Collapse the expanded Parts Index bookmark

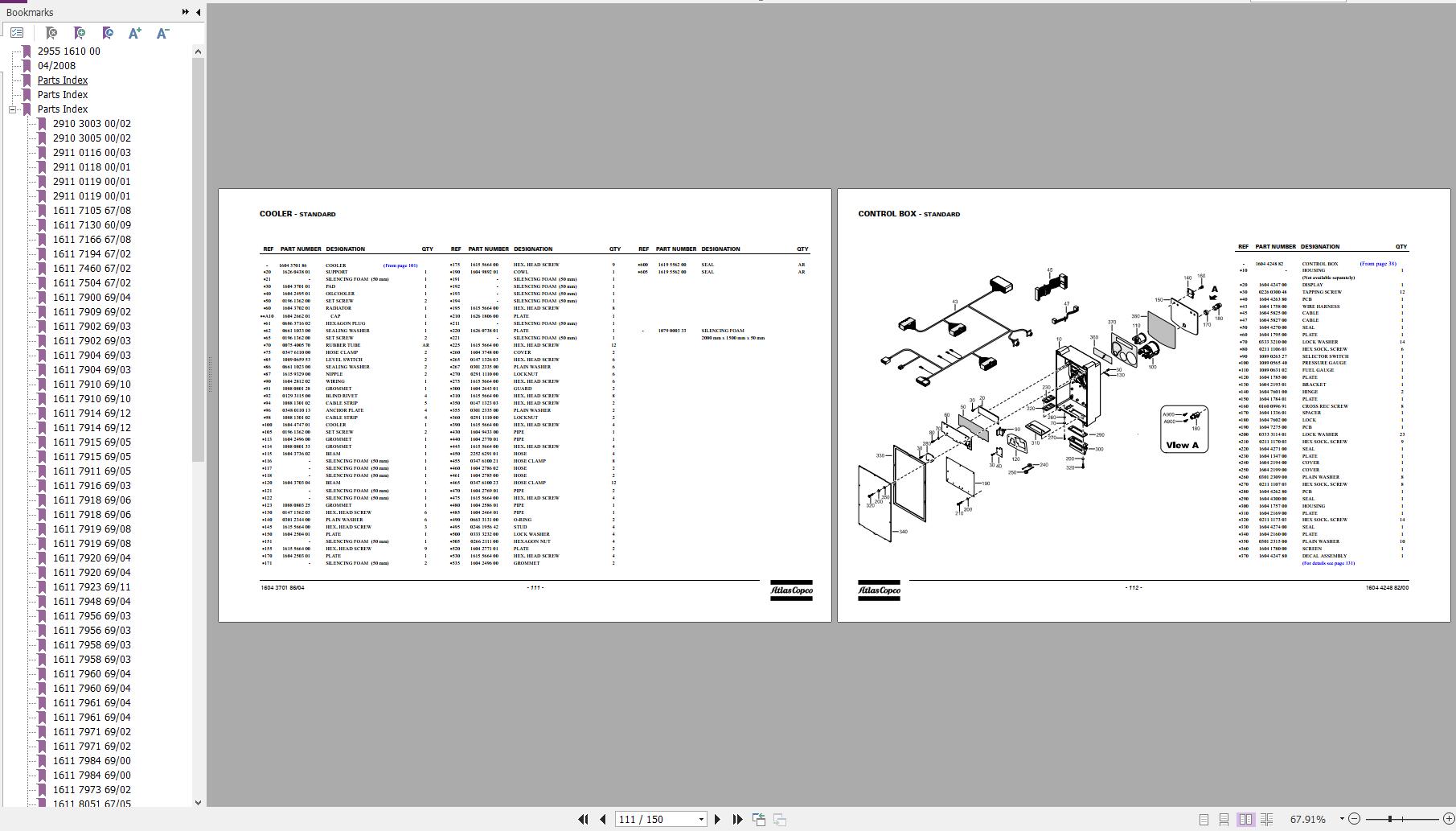pos(13,109)
